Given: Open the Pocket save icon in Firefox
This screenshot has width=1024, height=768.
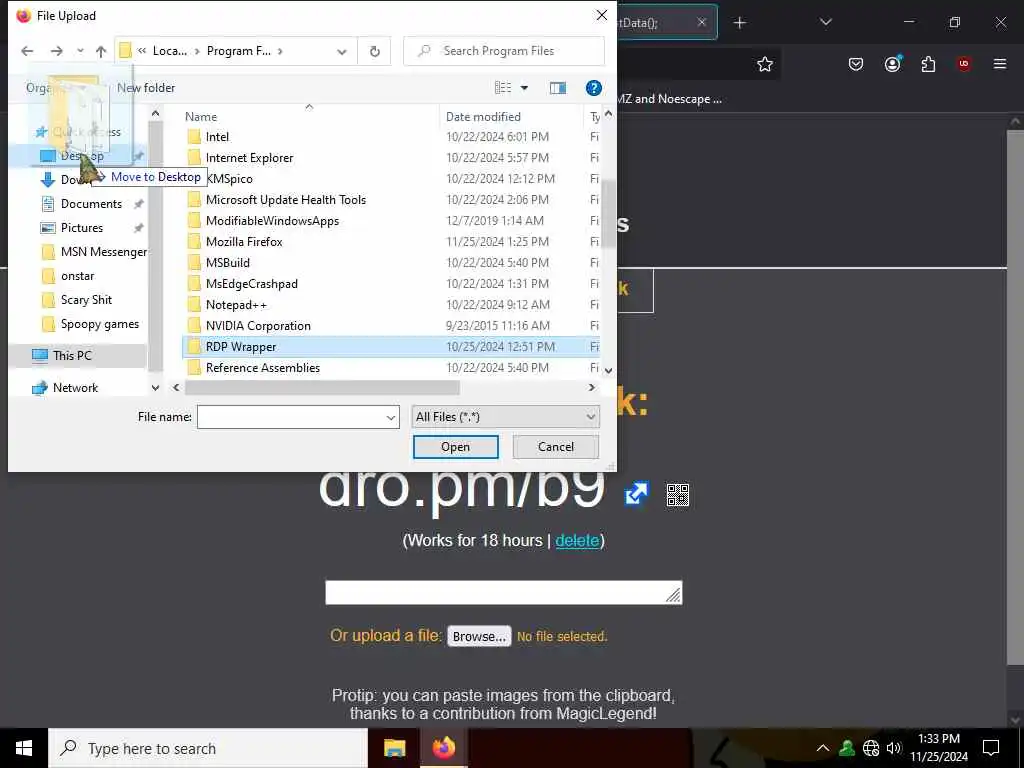Looking at the screenshot, I should tap(856, 64).
